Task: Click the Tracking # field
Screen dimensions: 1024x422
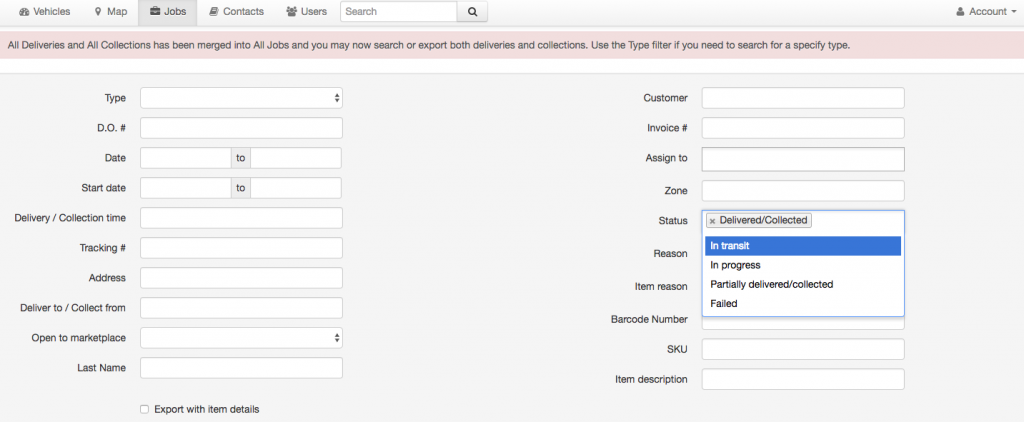Action: point(241,248)
